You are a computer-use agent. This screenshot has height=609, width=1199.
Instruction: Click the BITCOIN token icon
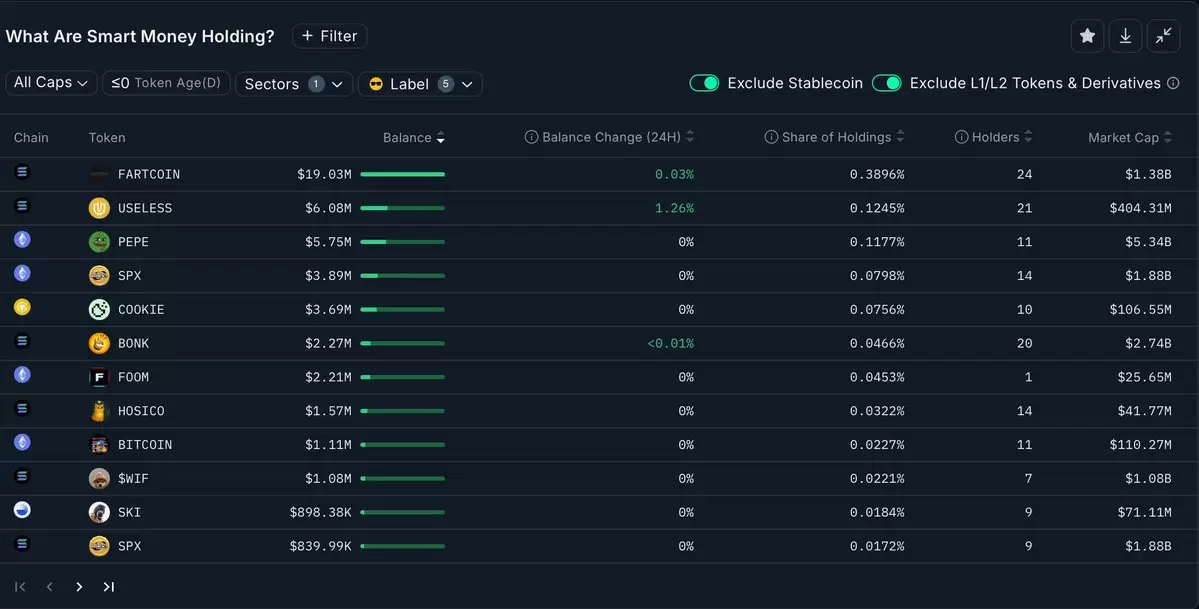pyautogui.click(x=99, y=445)
